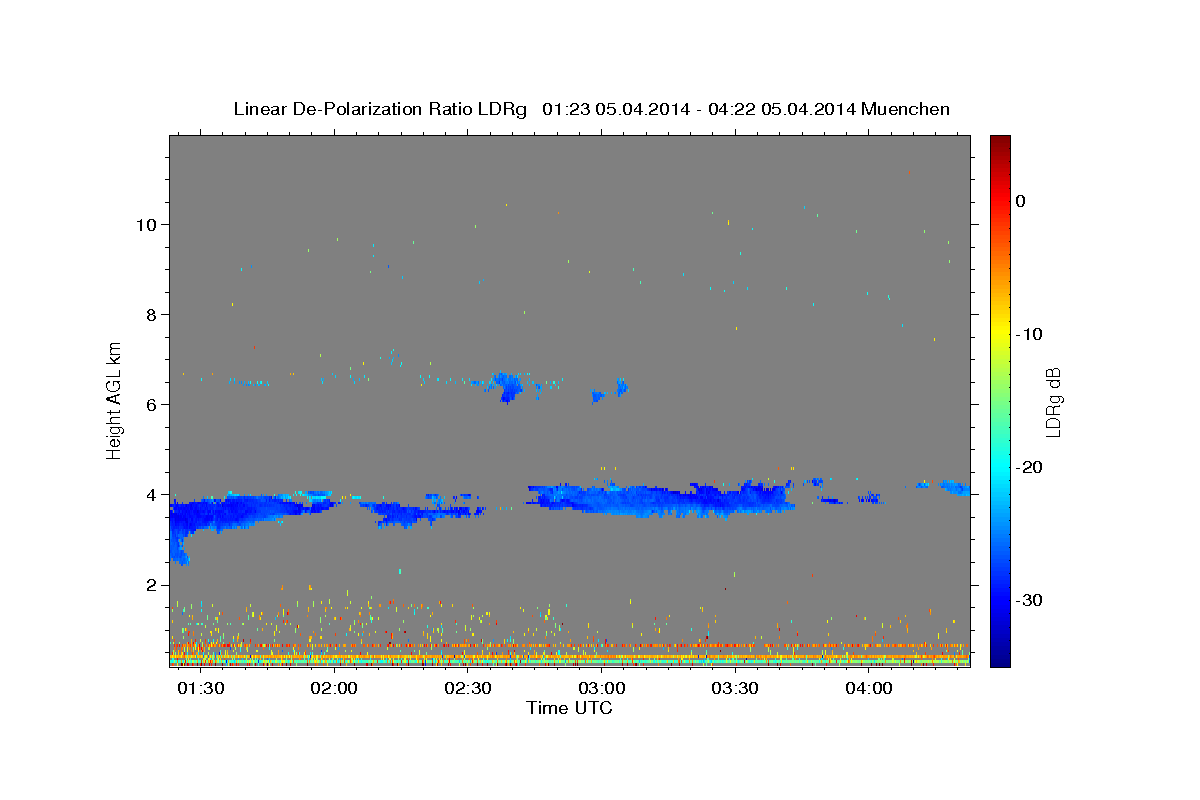
Task: Click the 02:00 time tick label
Action: (x=333, y=689)
